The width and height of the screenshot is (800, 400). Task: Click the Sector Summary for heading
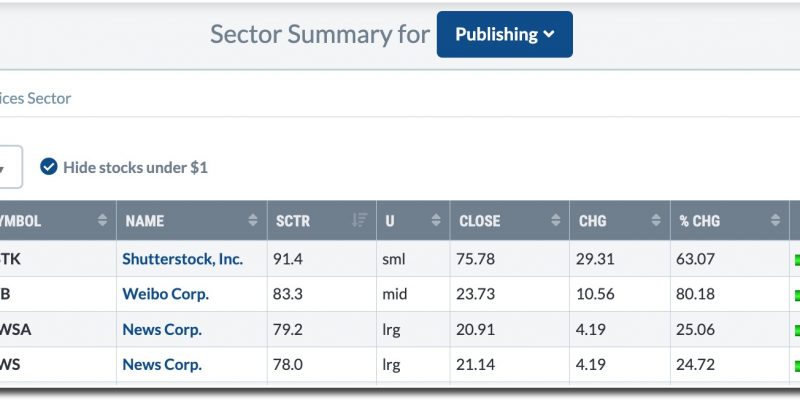coord(320,34)
